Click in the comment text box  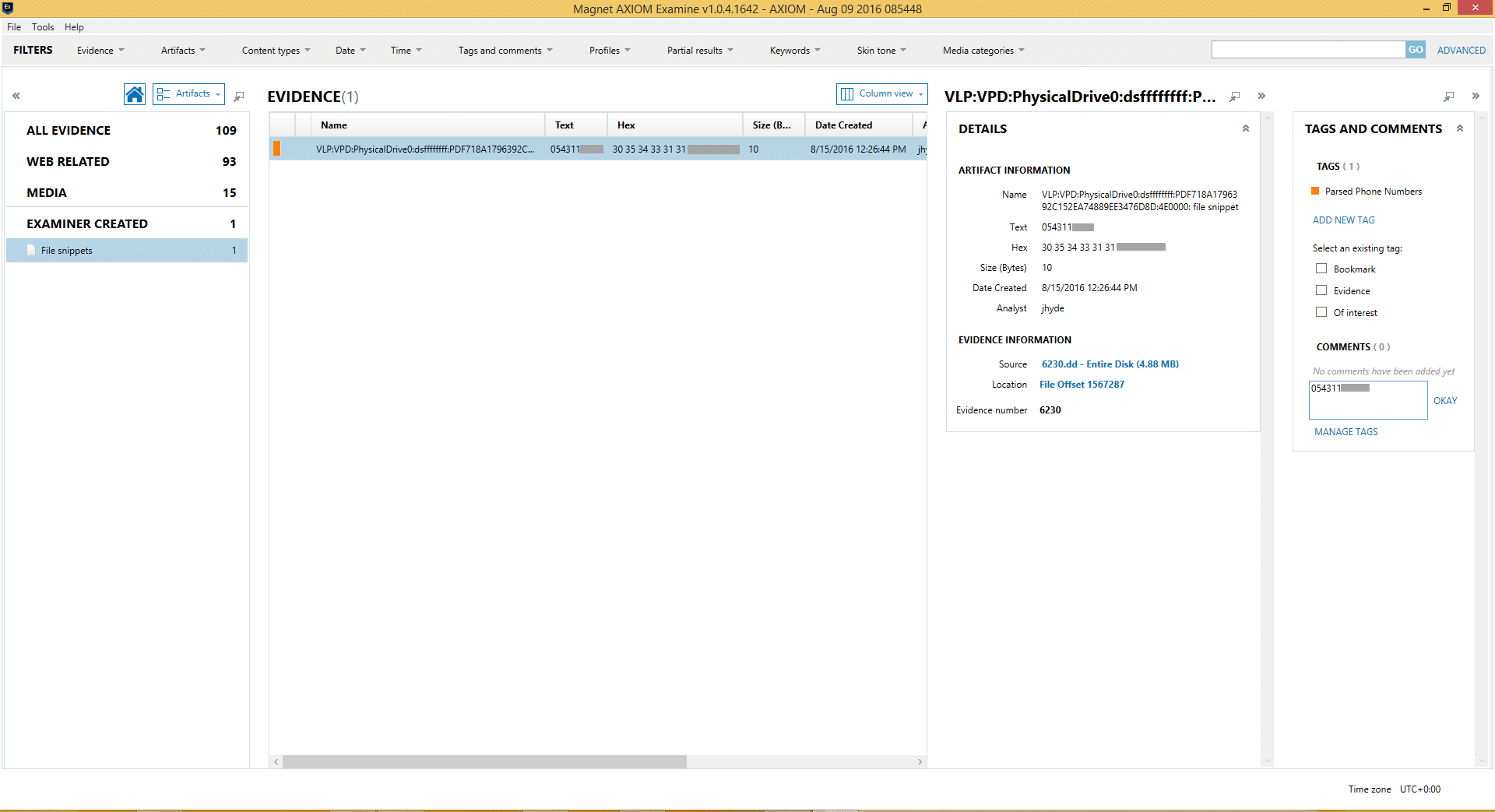click(x=1368, y=400)
